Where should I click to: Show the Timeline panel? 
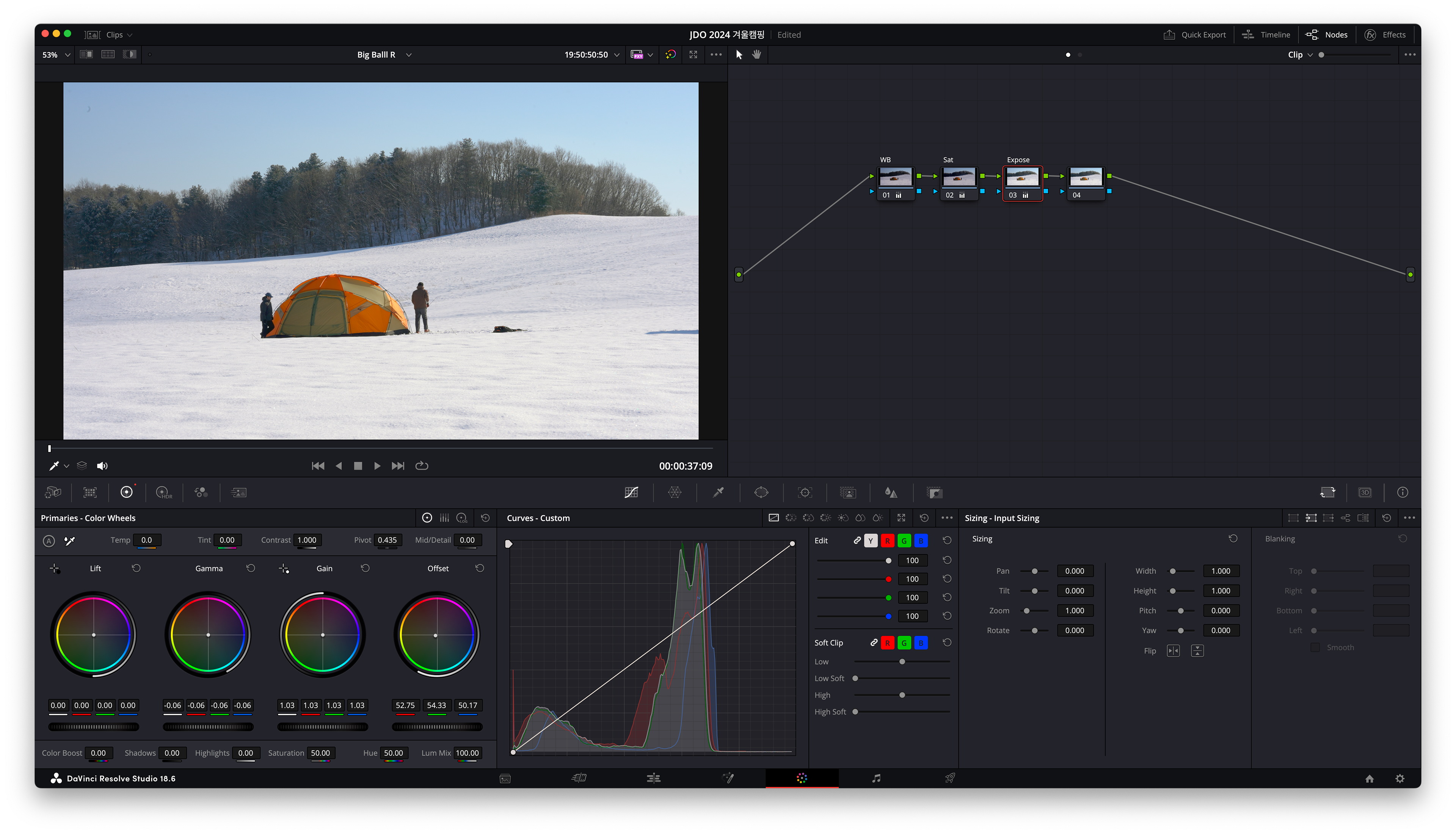pos(1266,35)
